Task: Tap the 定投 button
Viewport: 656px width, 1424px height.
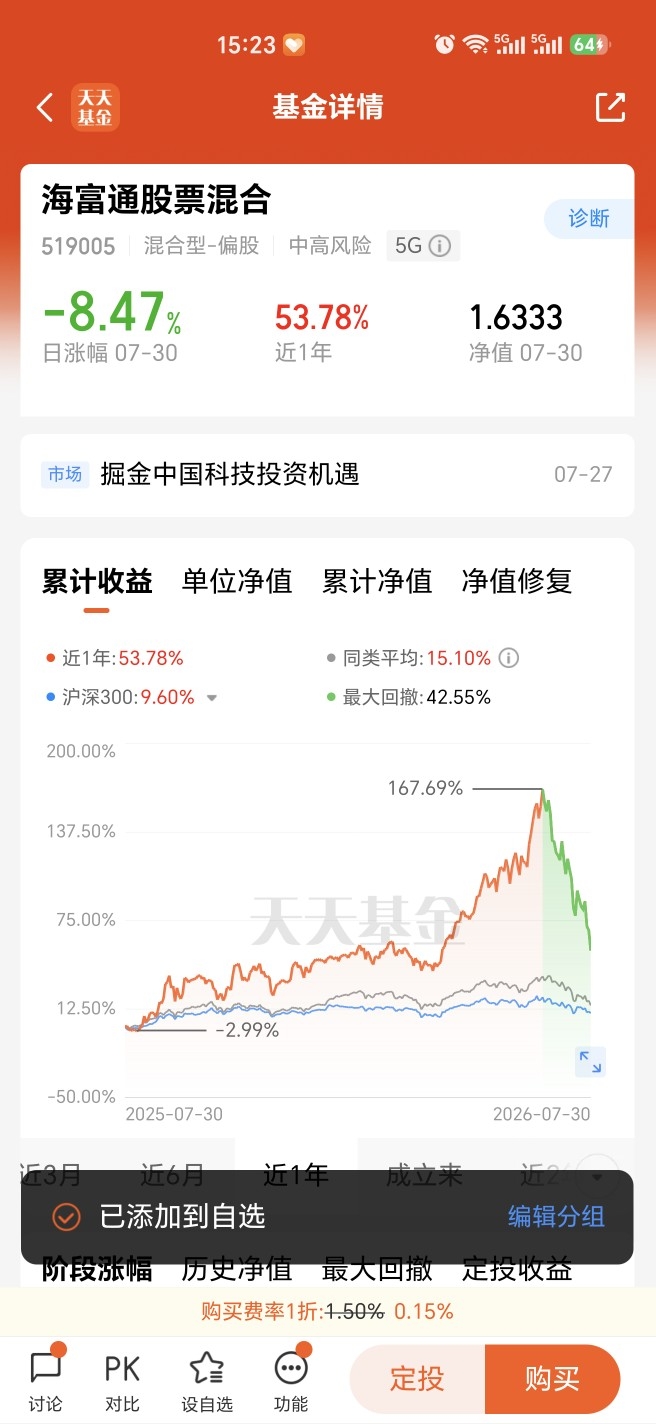Action: 418,1379
